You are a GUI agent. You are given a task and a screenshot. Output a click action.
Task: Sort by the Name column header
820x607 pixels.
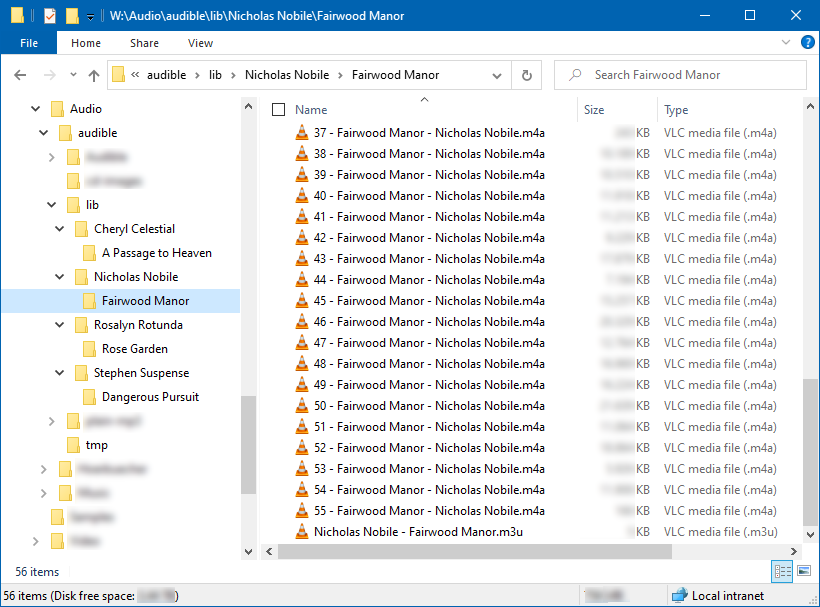(x=311, y=110)
